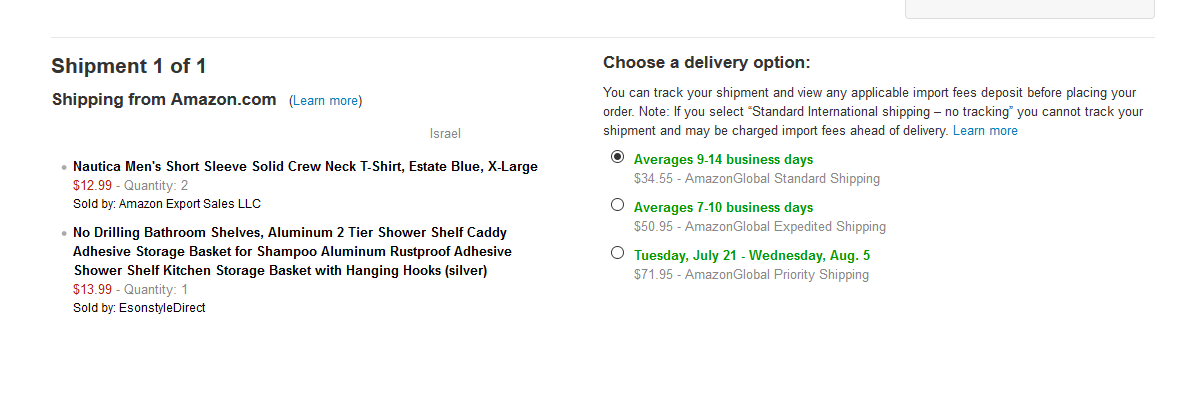This screenshot has height=413, width=1195.
Task: Click the "Tuesday, July 21 - Wednesday, Aug. 5" label
Action: (x=752, y=255)
